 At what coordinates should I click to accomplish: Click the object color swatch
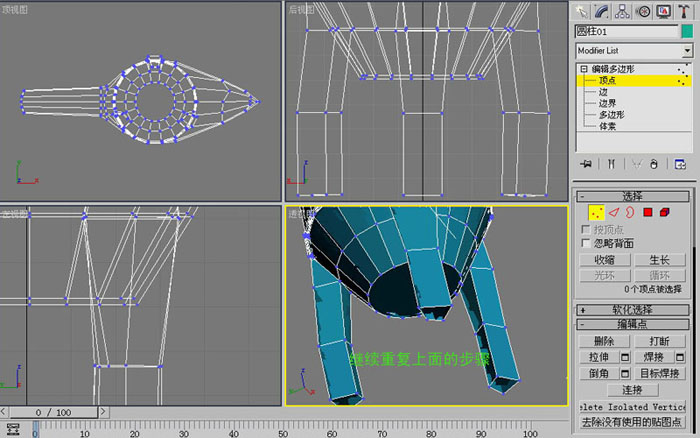tap(687, 31)
